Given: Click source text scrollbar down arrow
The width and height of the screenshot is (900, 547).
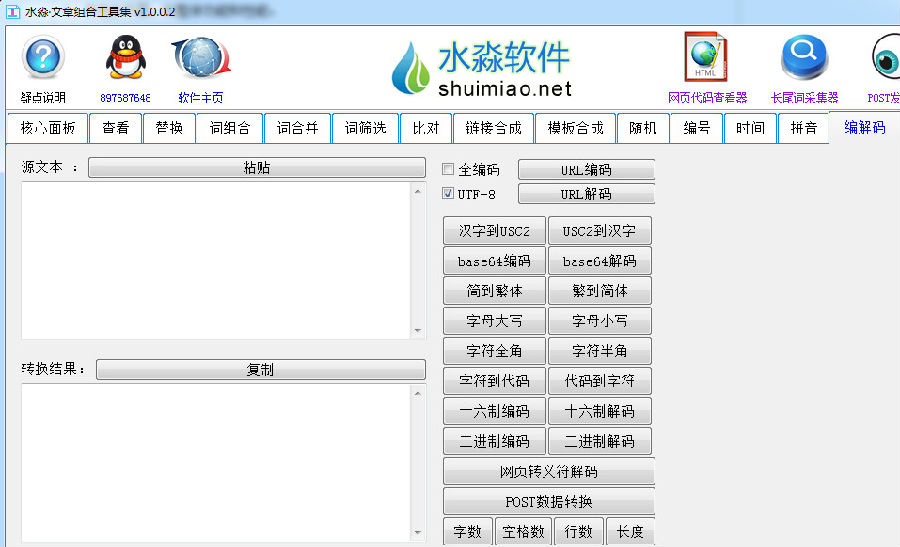Looking at the screenshot, I should [417, 331].
